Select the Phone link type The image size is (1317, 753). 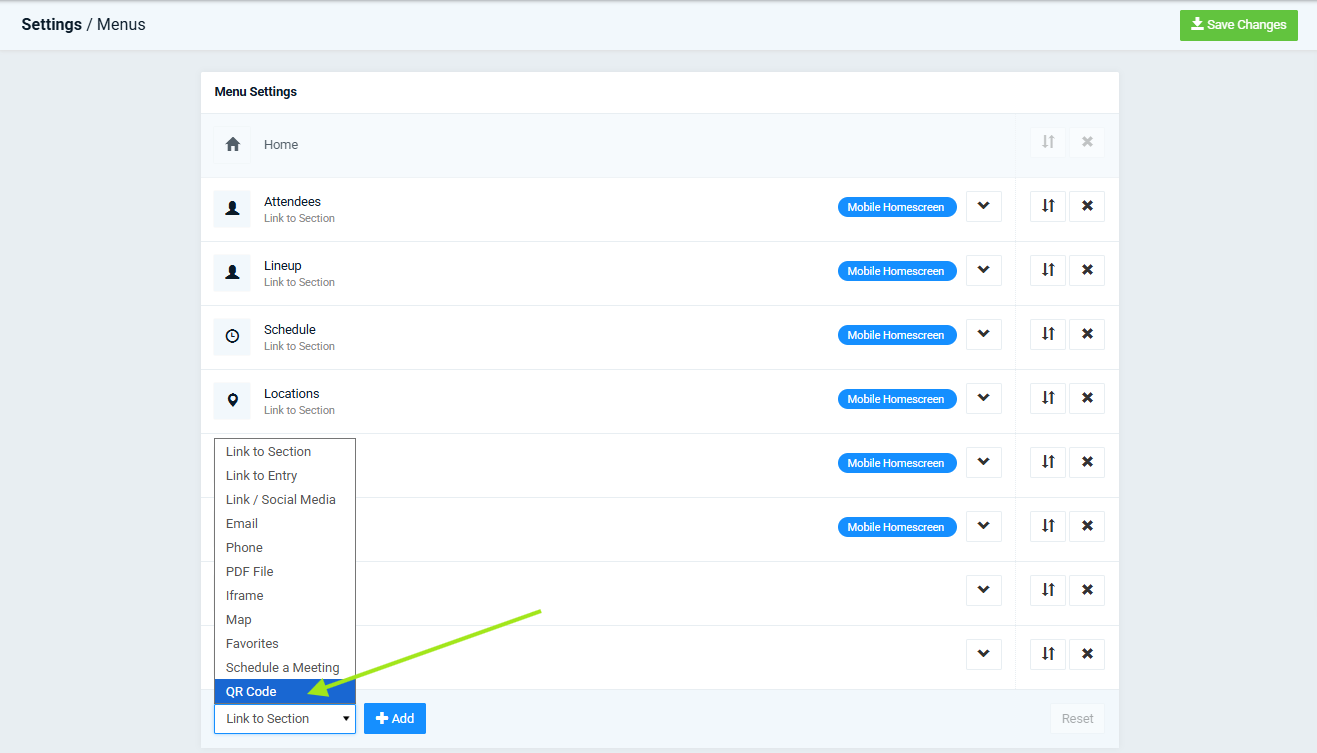285,548
